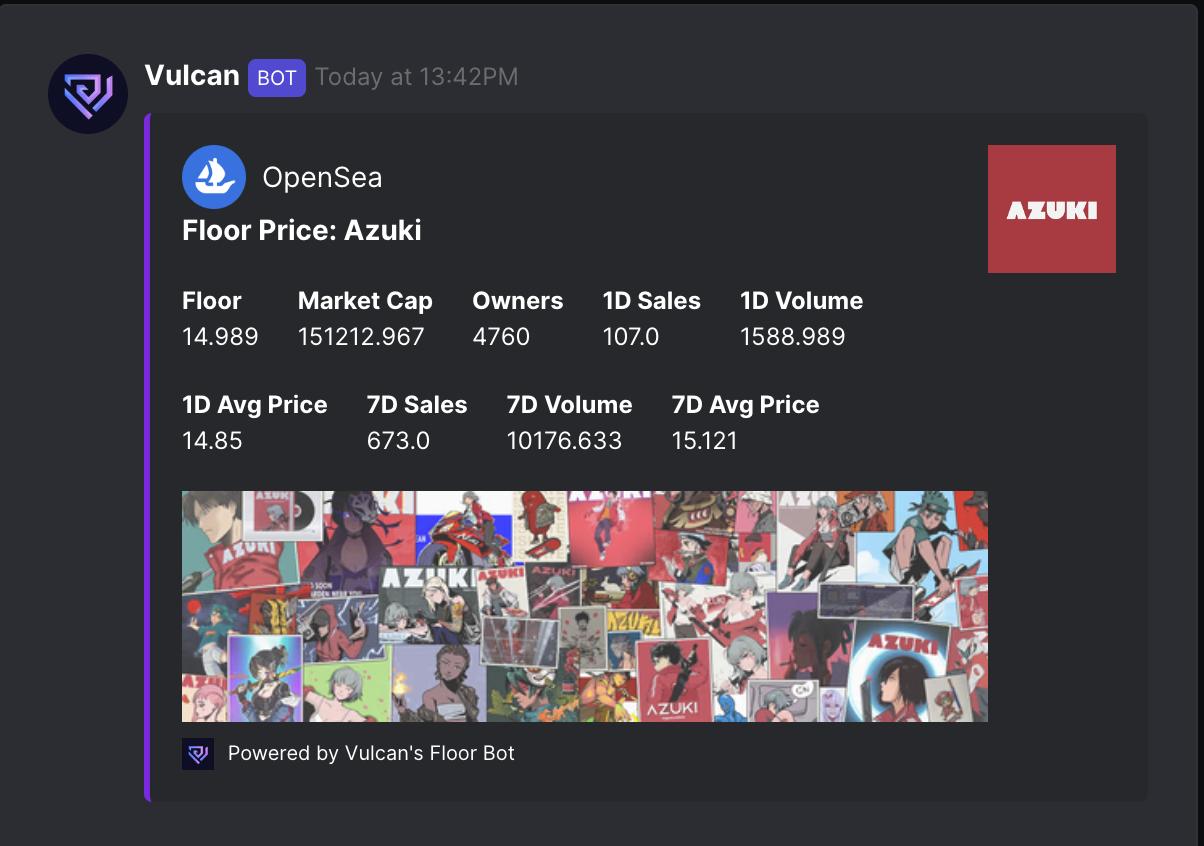Viewport: 1204px width, 846px height.
Task: Click the BOT badge next to Vulcan
Action: pos(277,77)
